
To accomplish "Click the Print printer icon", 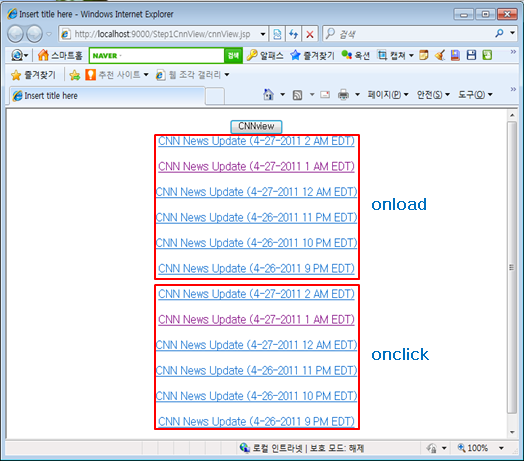I will point(343,95).
